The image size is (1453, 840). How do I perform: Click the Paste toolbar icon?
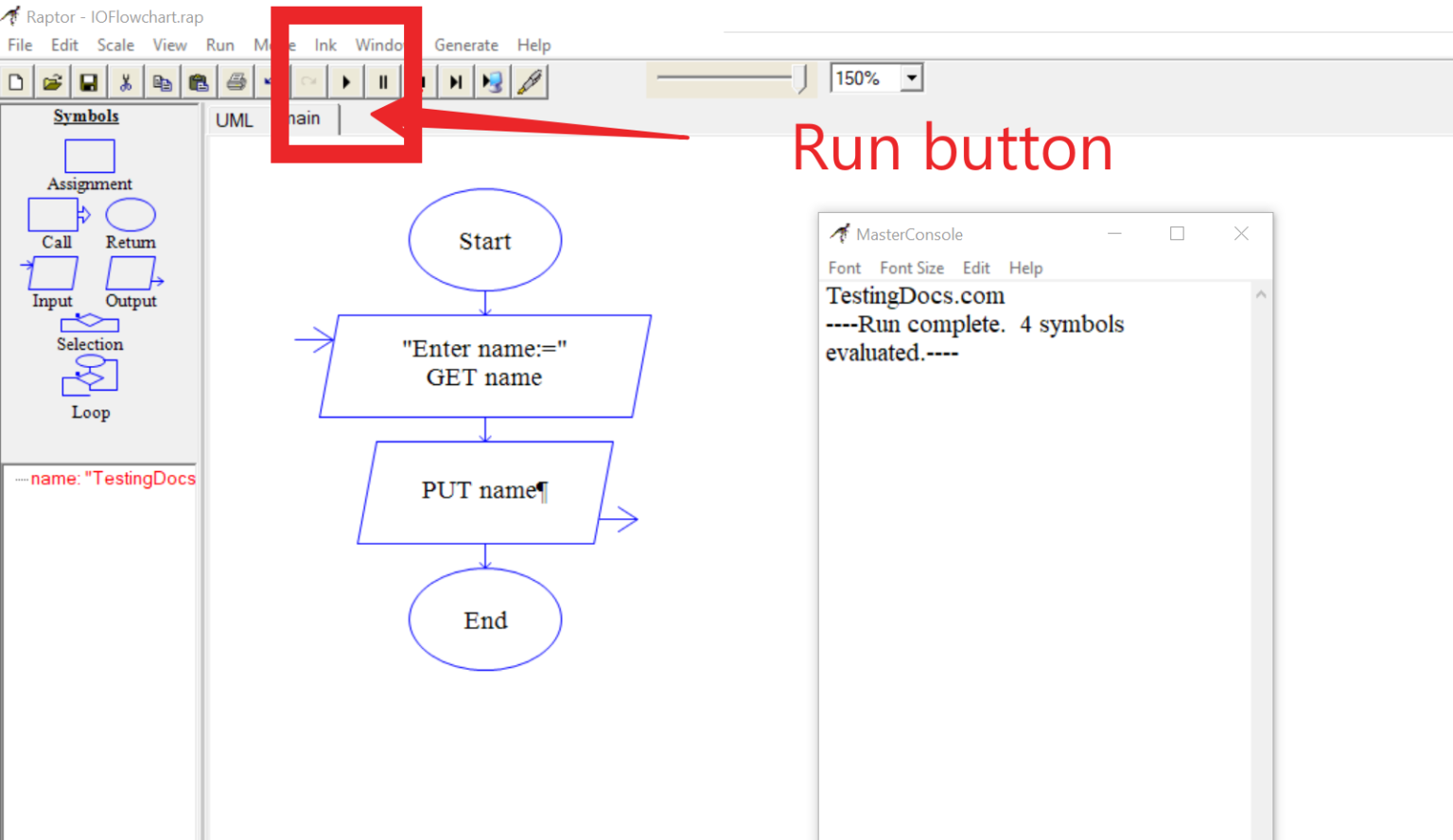coord(200,81)
